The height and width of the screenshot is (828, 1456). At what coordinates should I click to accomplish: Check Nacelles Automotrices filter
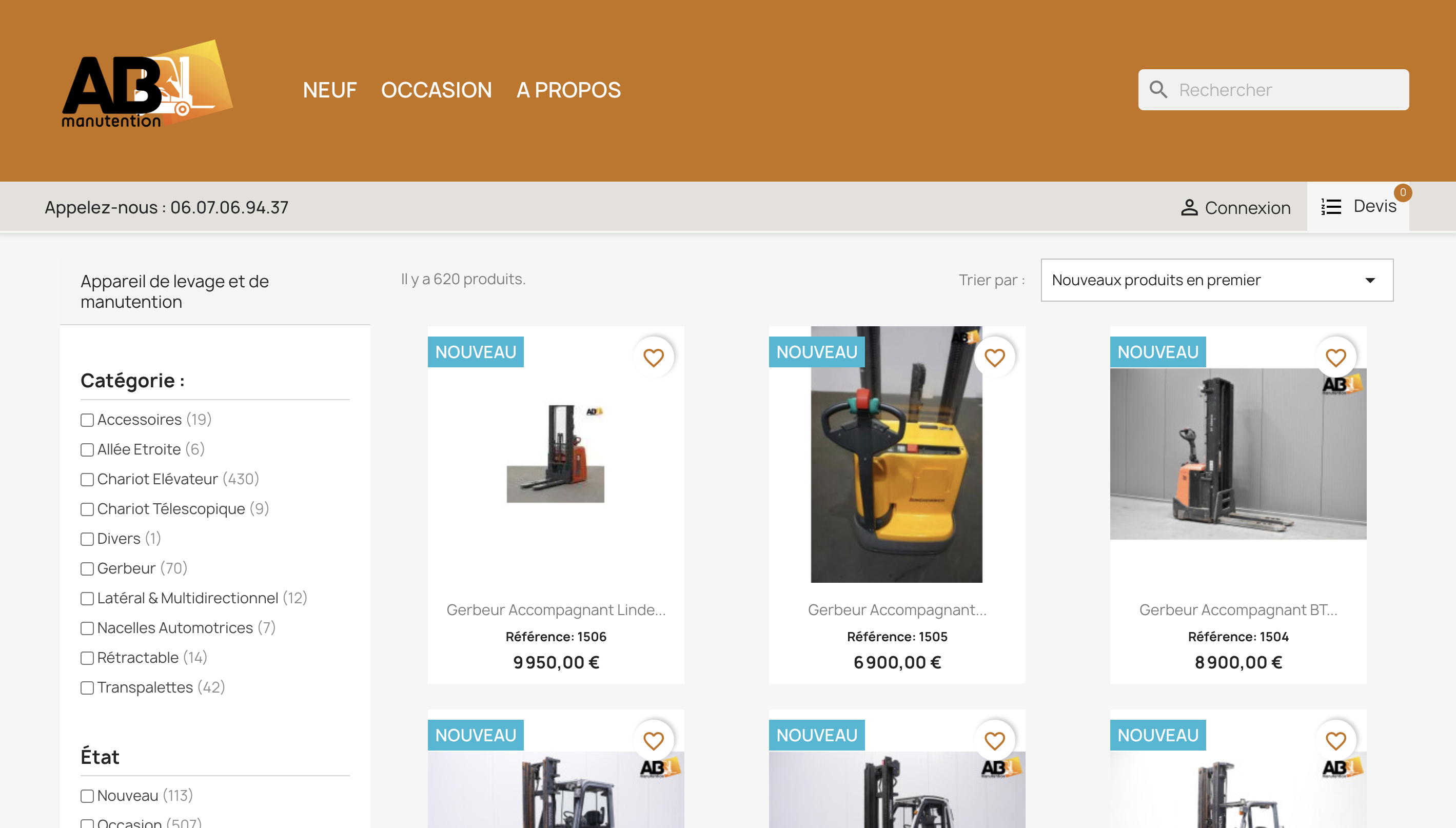coord(87,628)
